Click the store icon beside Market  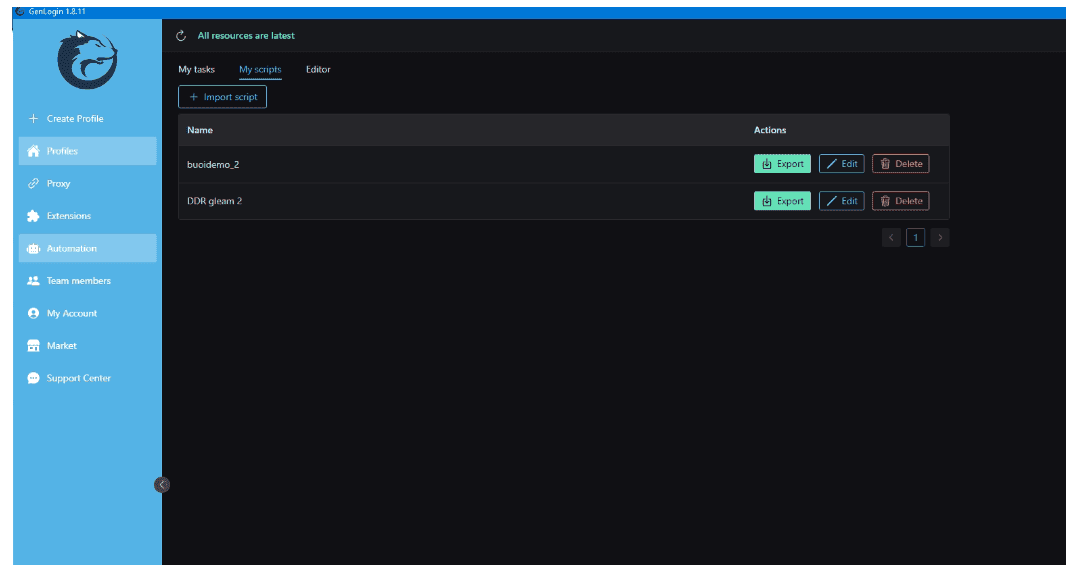tap(33, 345)
